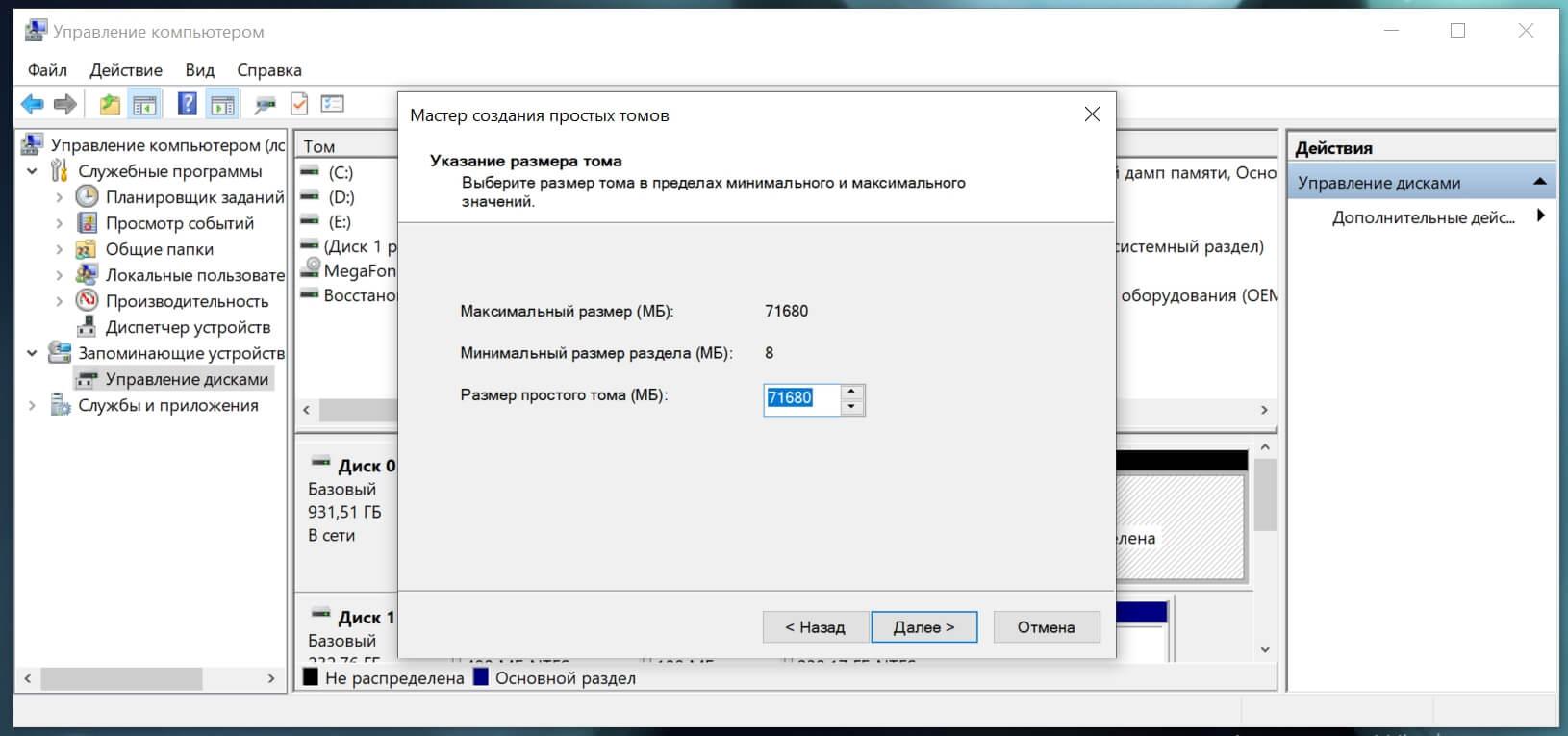Open the Файл menu
This screenshot has height=736, width=1568.
coord(47,70)
